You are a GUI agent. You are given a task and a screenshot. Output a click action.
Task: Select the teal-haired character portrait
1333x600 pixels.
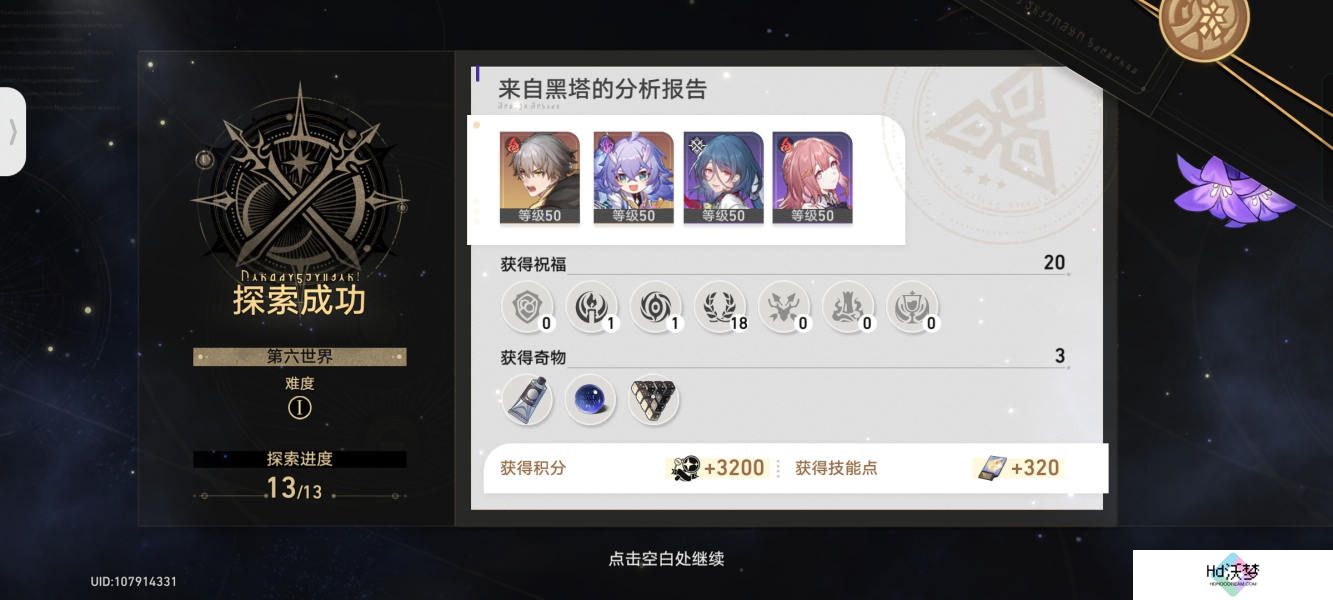point(723,178)
